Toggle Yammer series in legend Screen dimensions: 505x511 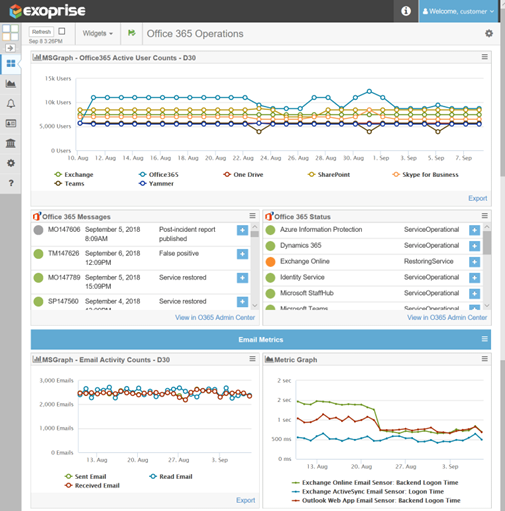point(156,184)
